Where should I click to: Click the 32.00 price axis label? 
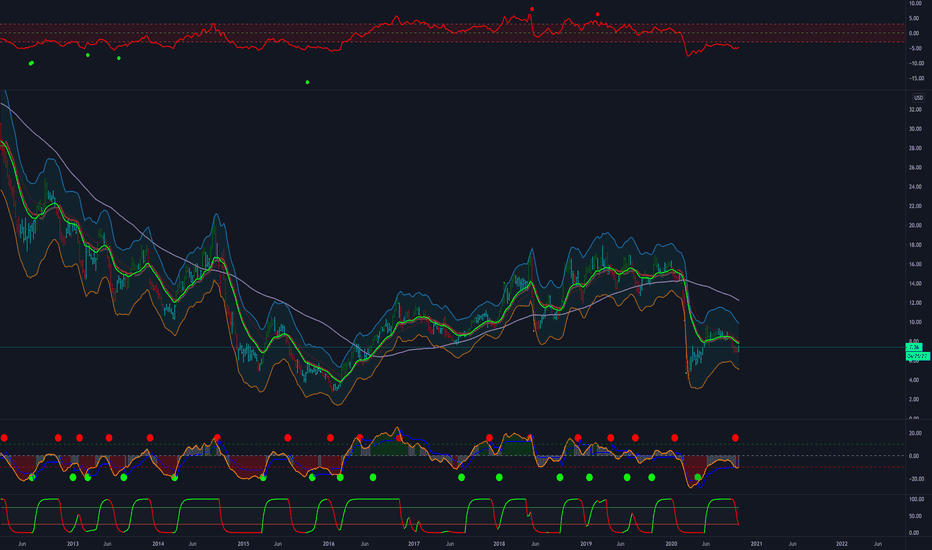point(915,109)
